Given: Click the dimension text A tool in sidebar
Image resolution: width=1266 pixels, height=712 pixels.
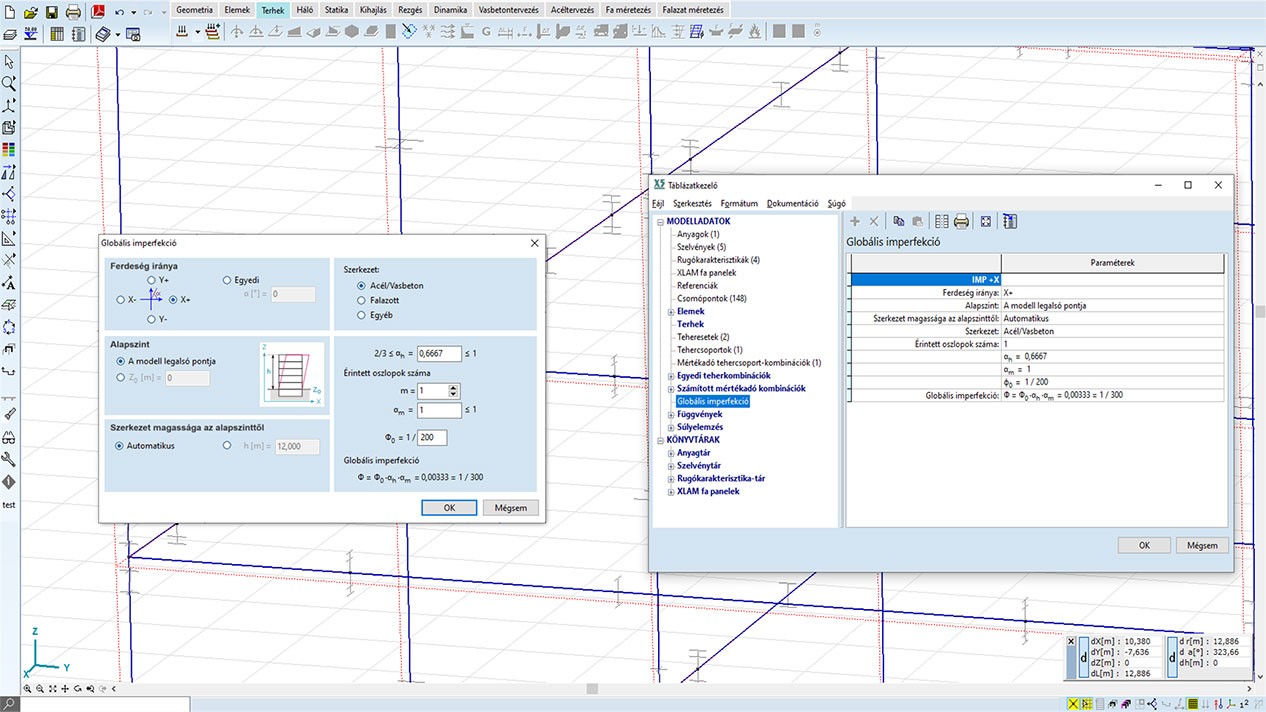Looking at the screenshot, I should pyautogui.click(x=9, y=283).
